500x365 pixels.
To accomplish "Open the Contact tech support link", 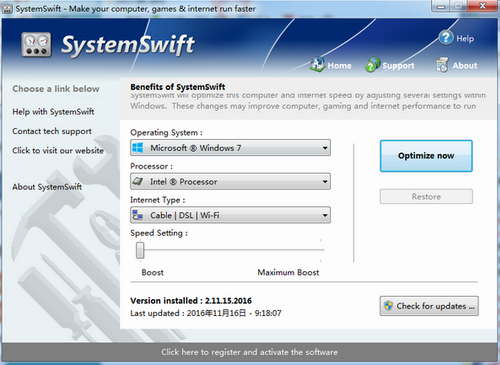I will coord(52,131).
